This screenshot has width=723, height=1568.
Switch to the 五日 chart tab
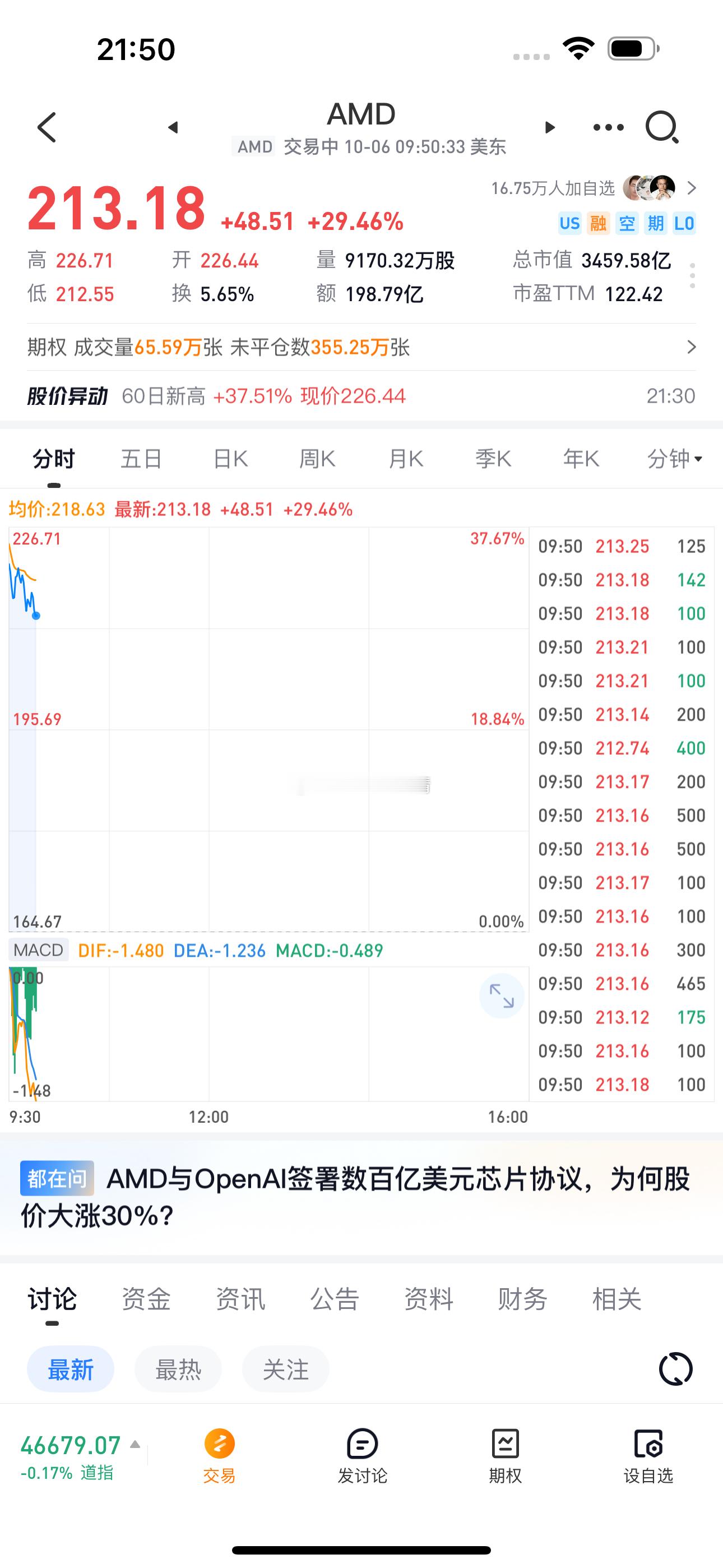point(141,458)
